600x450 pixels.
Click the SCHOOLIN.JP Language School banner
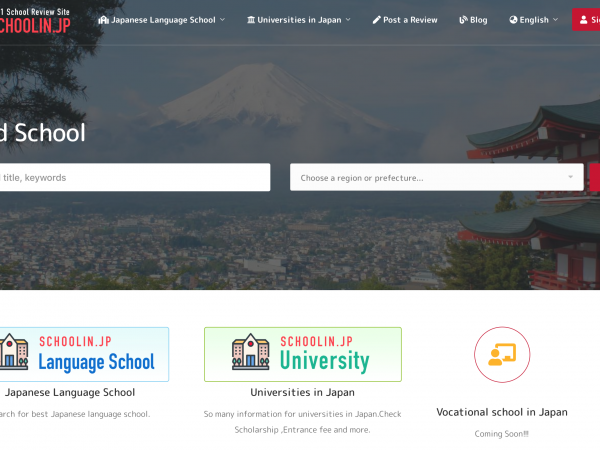click(x=82, y=354)
